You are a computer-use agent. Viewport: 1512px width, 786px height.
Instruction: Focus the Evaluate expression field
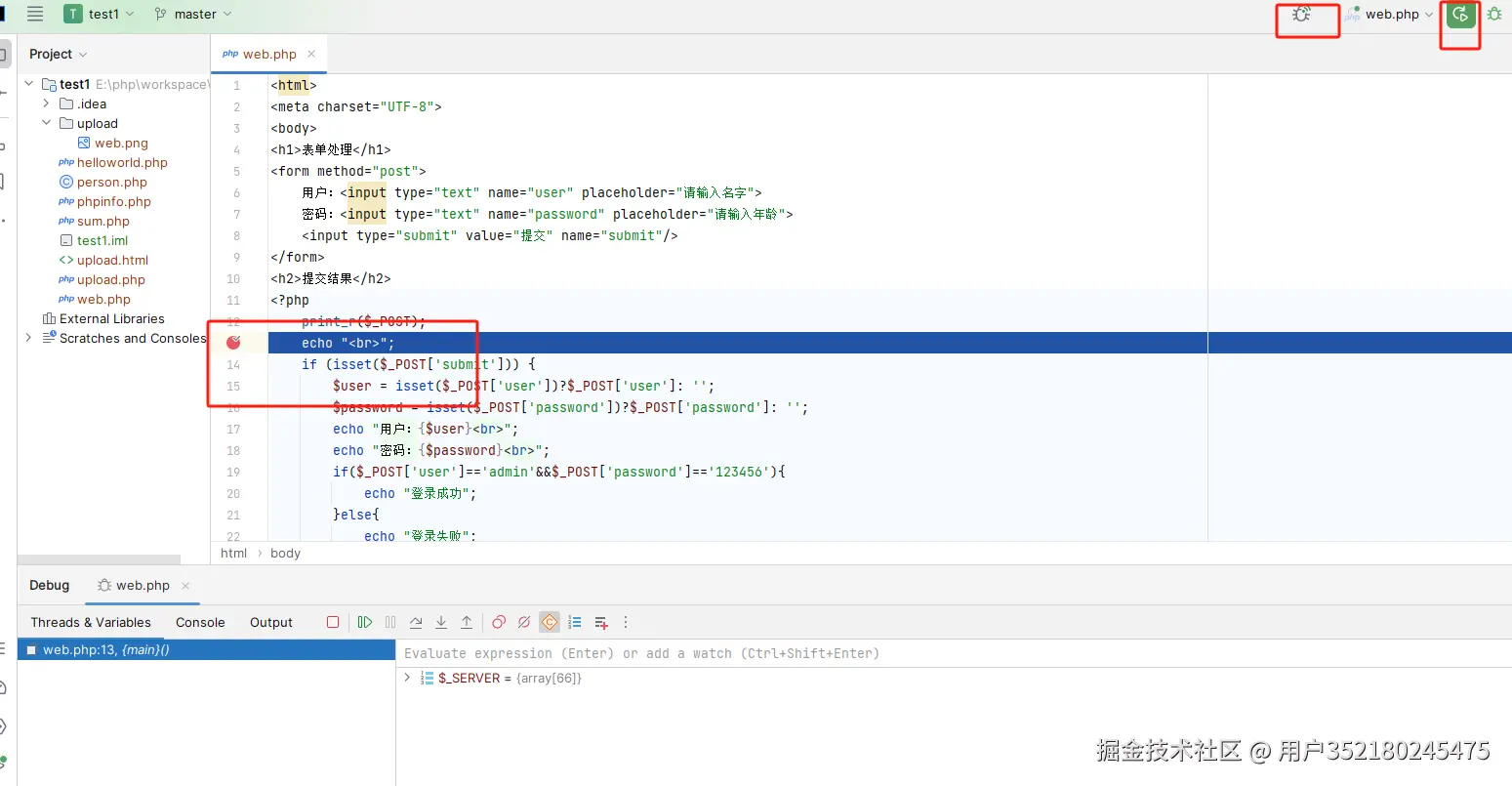pyautogui.click(x=954, y=653)
